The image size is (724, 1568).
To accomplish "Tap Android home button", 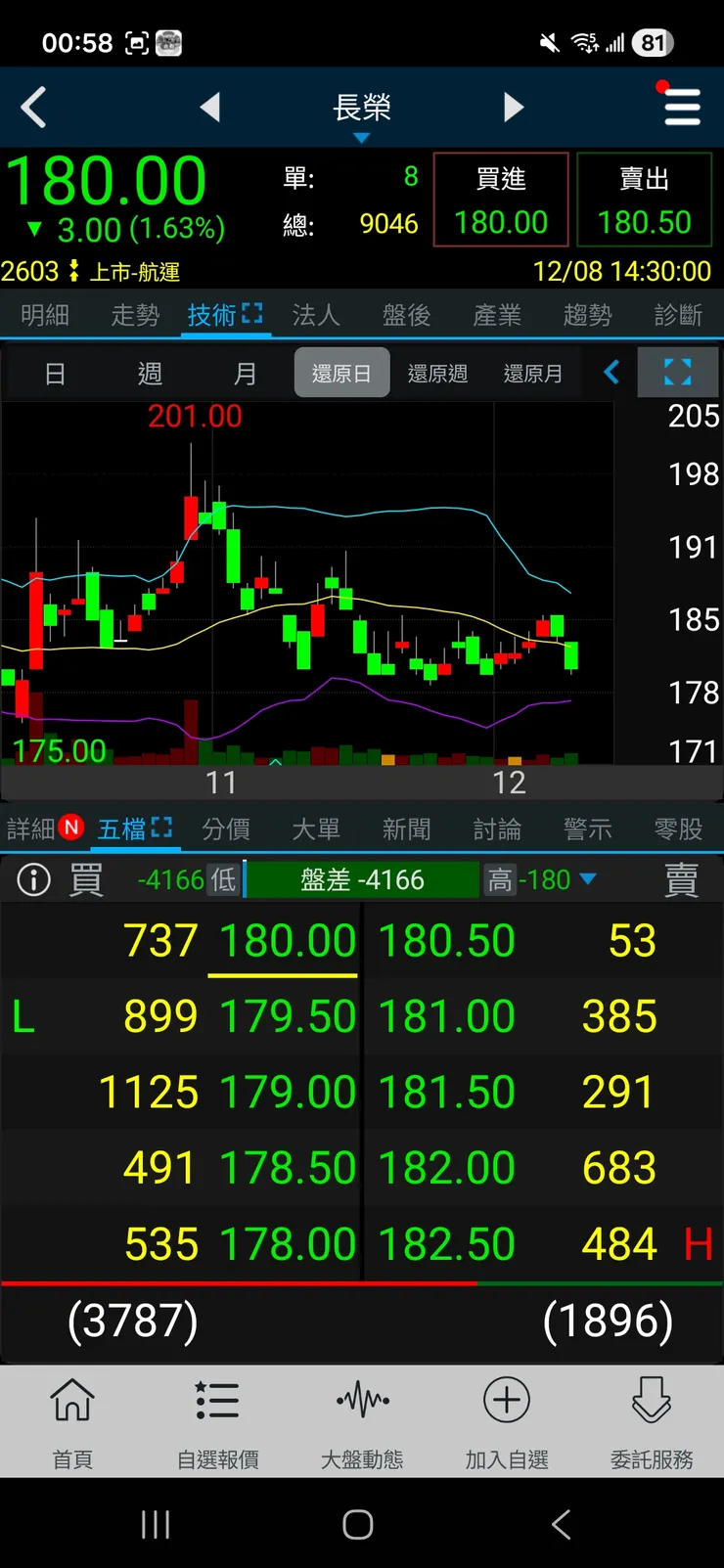I will (358, 1524).
